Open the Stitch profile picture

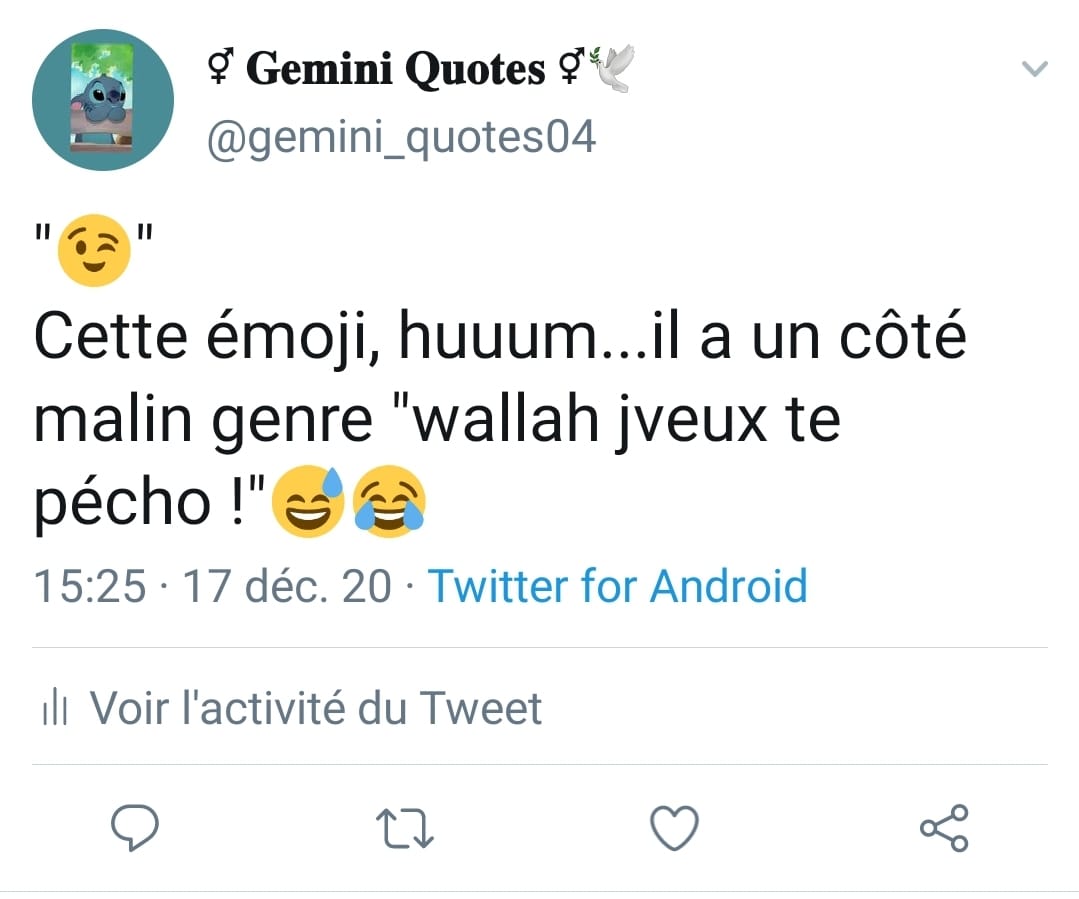(x=103, y=100)
